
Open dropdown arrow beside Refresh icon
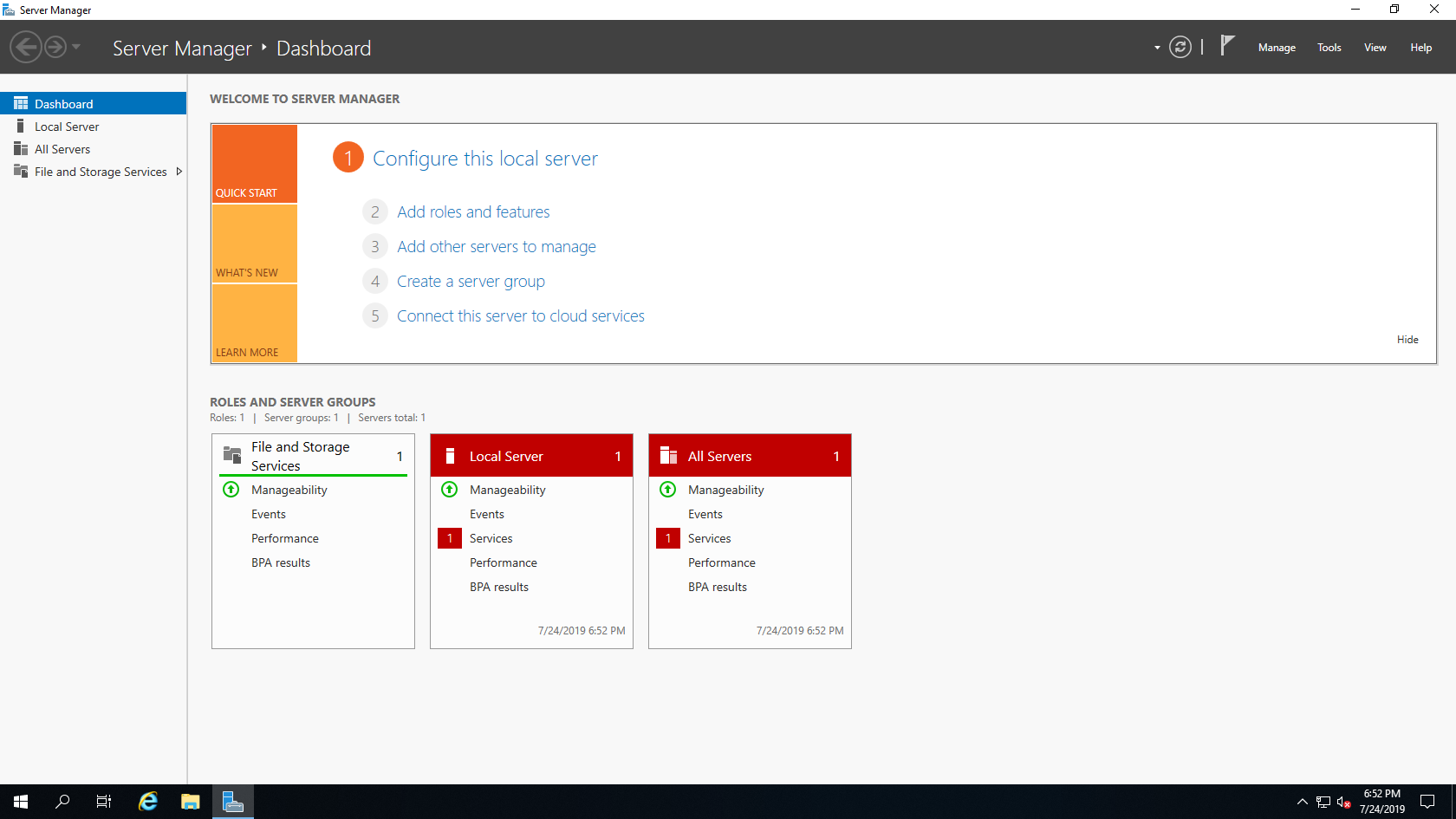pos(1157,48)
